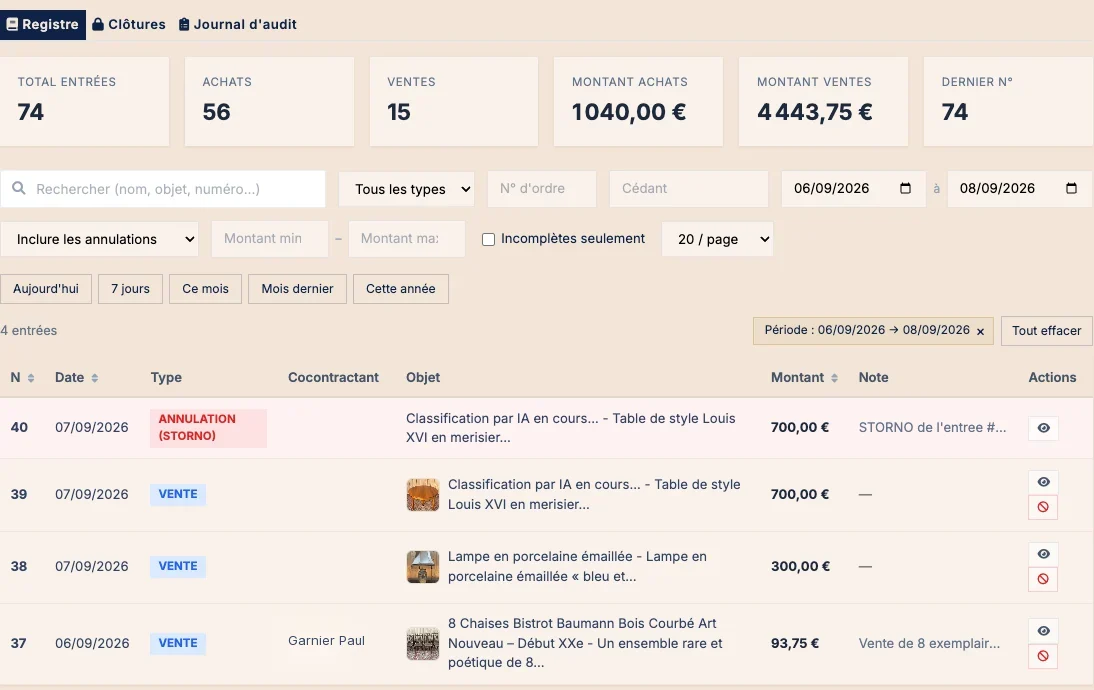Viewport: 1094px width, 690px height.
Task: Open the bistrot chairs thumbnail in row 37
Action: coord(423,643)
